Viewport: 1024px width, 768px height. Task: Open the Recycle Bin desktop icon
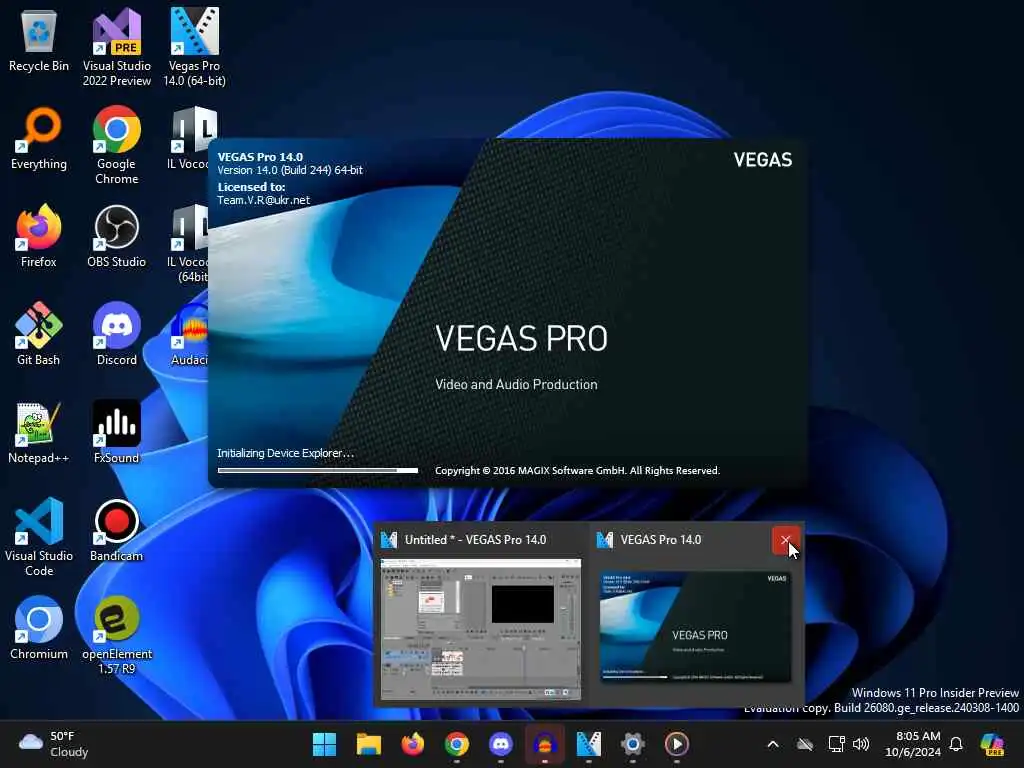click(x=39, y=41)
